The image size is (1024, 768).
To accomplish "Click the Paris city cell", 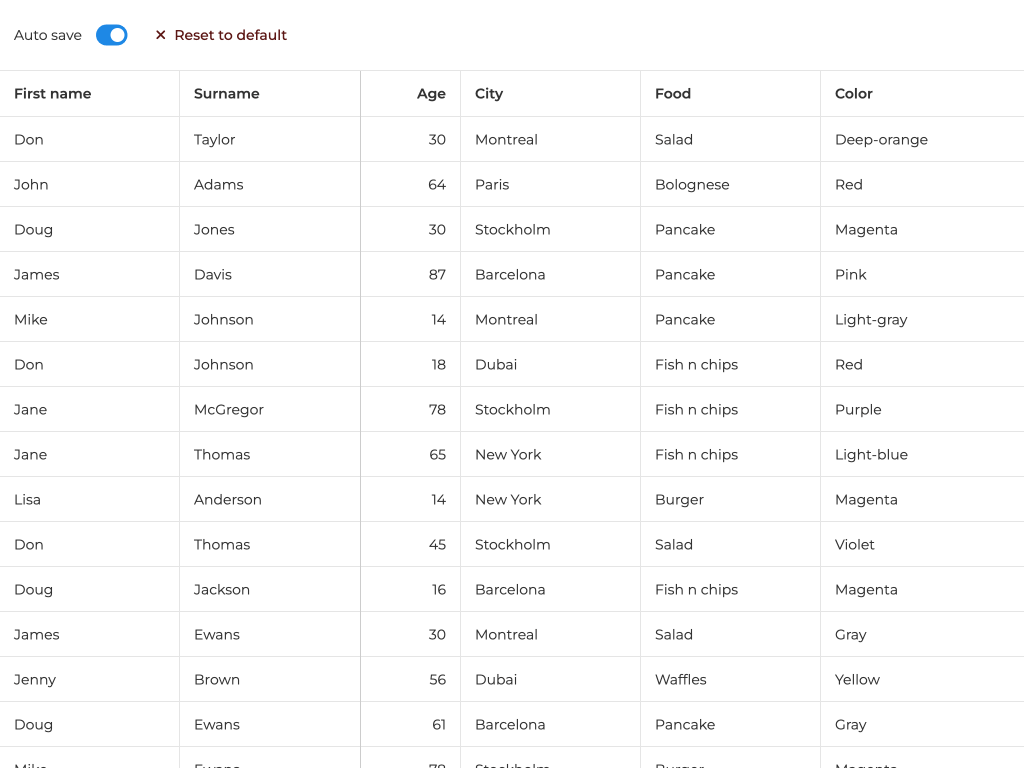I will point(492,185).
